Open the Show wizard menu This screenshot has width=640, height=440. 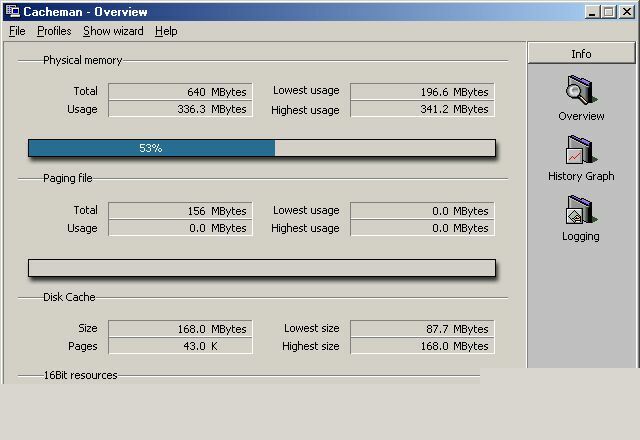point(113,31)
